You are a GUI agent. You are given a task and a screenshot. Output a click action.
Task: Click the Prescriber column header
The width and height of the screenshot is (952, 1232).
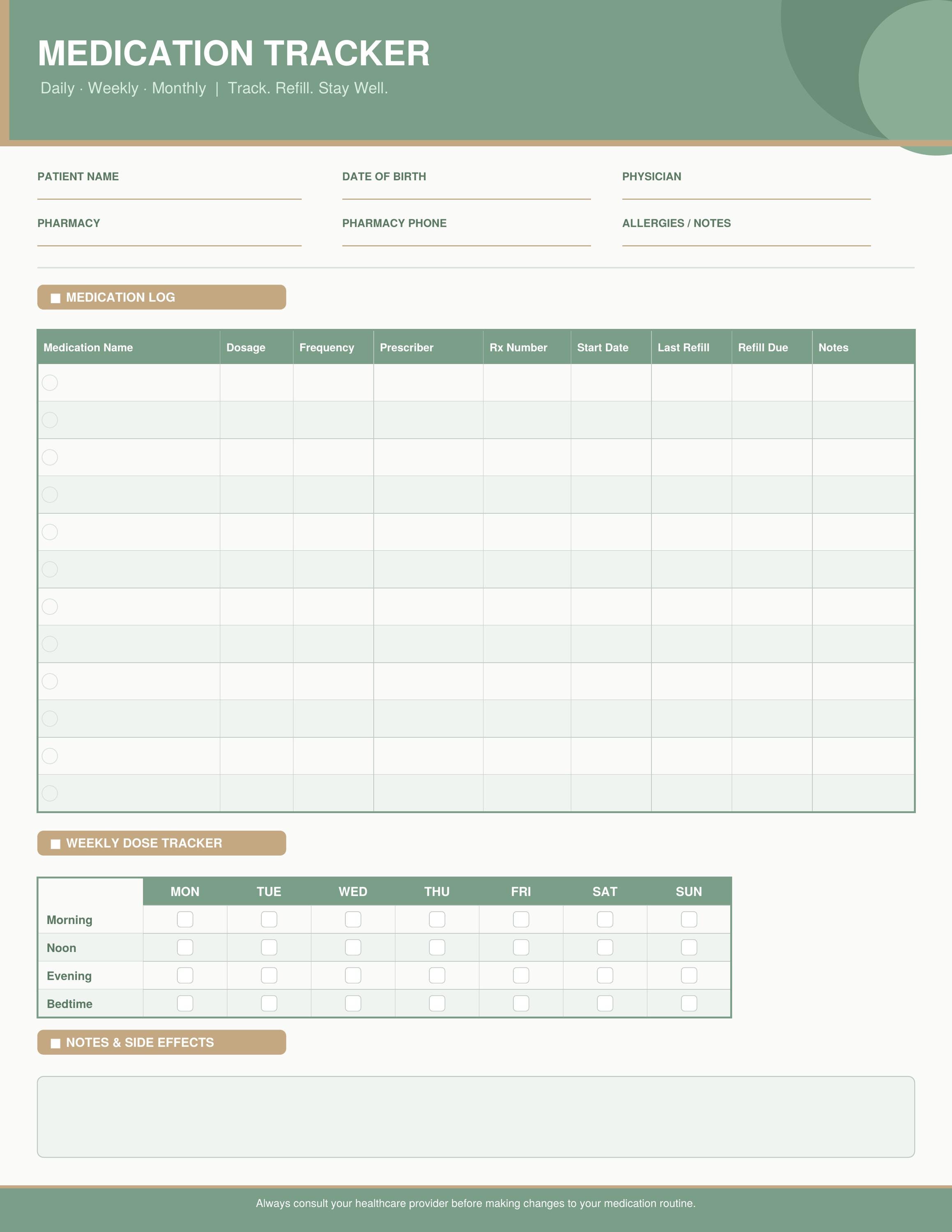pyautogui.click(x=429, y=347)
